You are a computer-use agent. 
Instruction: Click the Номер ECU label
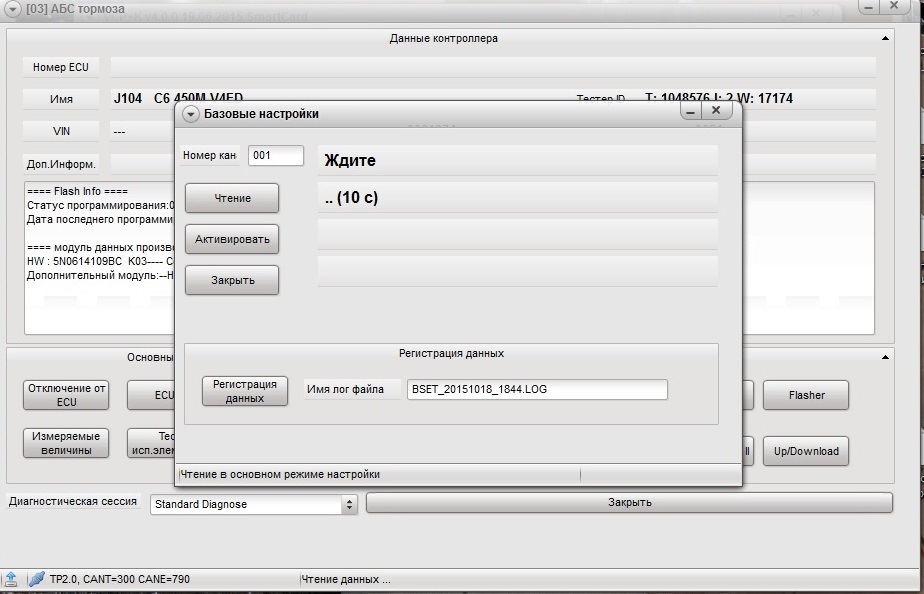tap(61, 67)
